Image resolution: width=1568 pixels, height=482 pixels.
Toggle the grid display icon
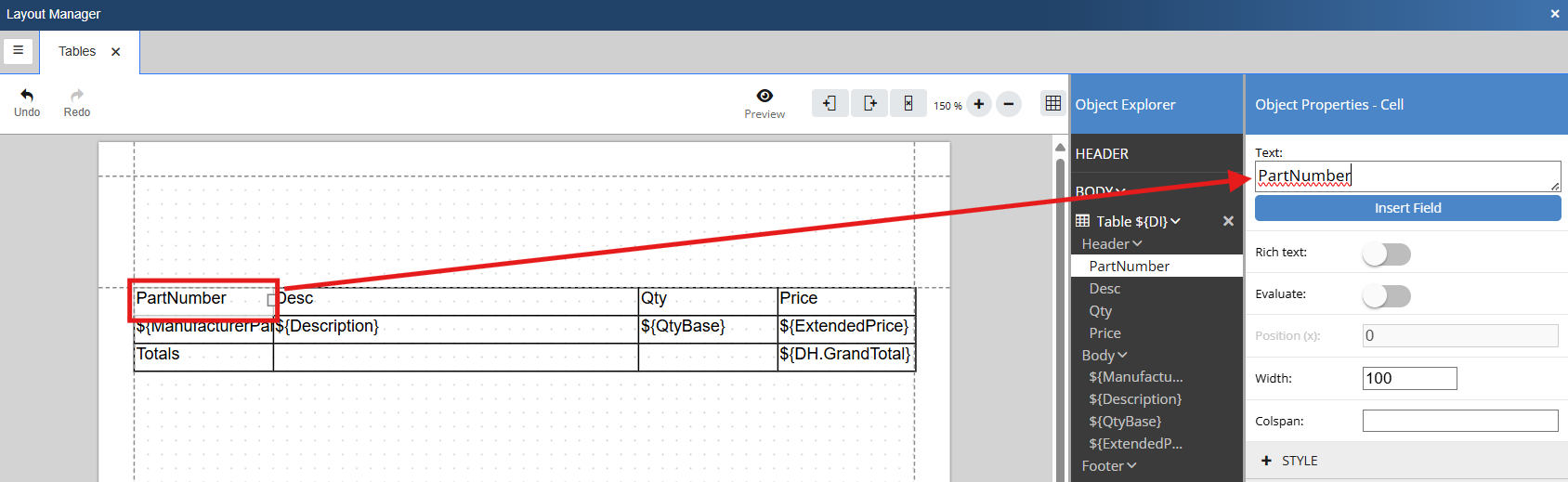[x=1052, y=103]
